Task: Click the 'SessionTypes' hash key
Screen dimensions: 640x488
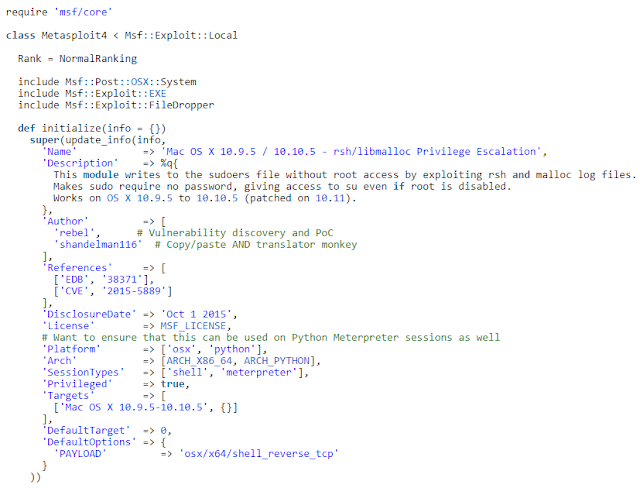Action: 83,372
